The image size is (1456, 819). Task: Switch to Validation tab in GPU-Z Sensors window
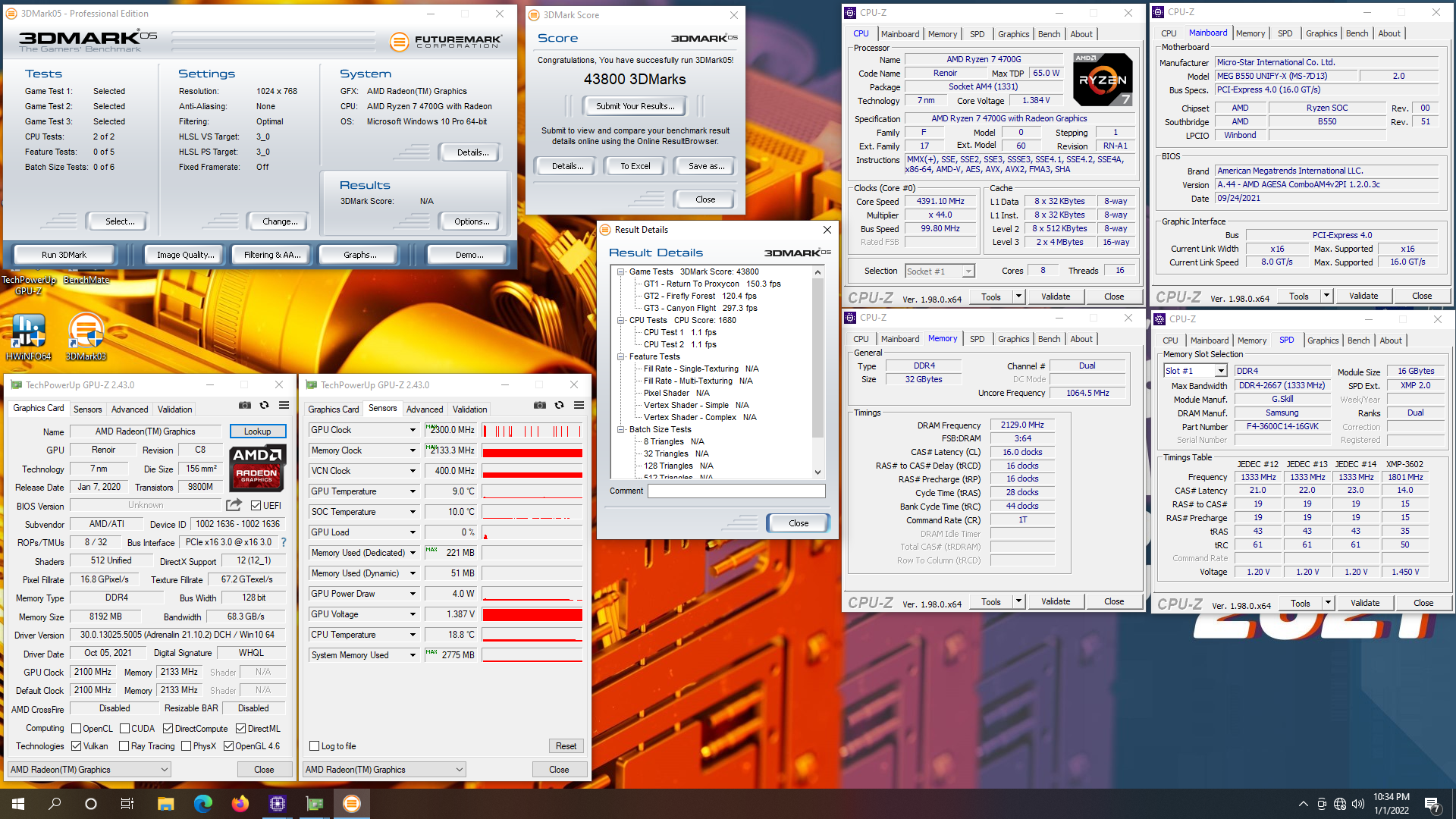tap(469, 409)
